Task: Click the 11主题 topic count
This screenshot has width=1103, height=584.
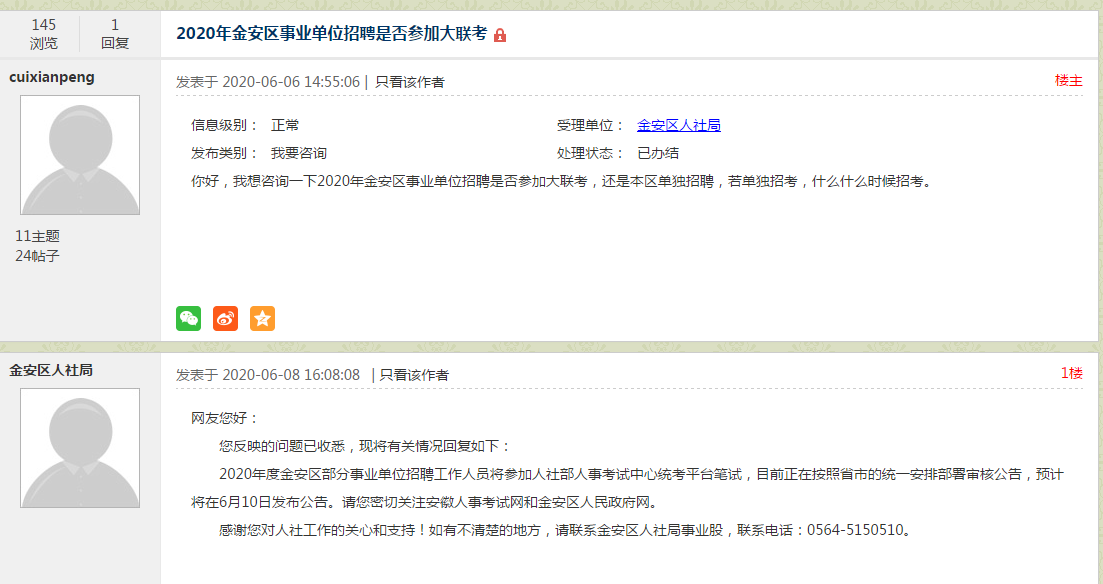Action: 37,236
